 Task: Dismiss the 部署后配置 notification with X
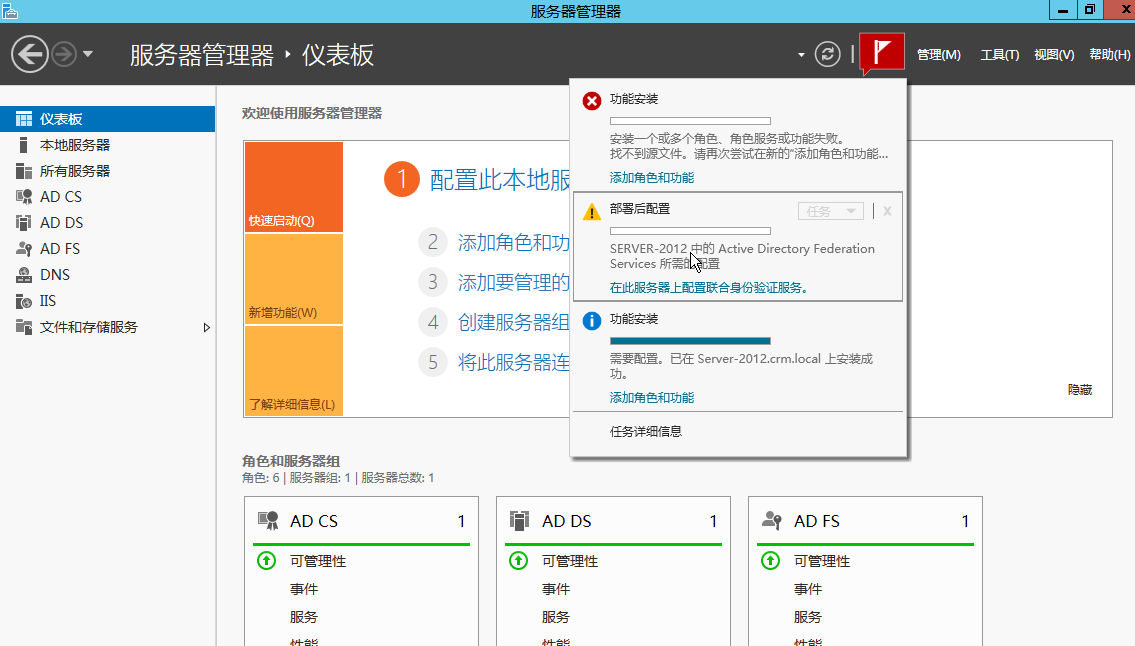887,211
